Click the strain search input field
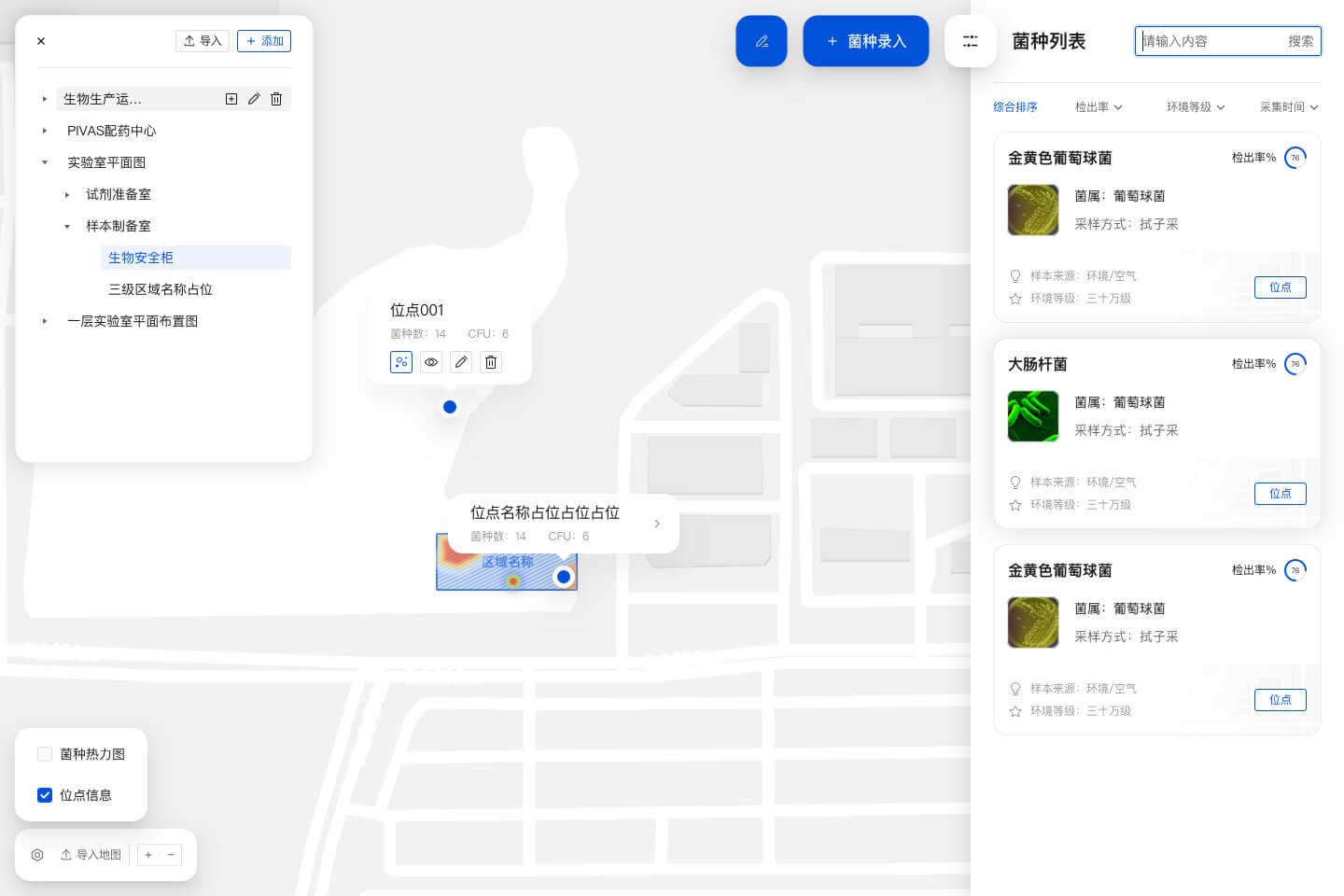 [1210, 41]
